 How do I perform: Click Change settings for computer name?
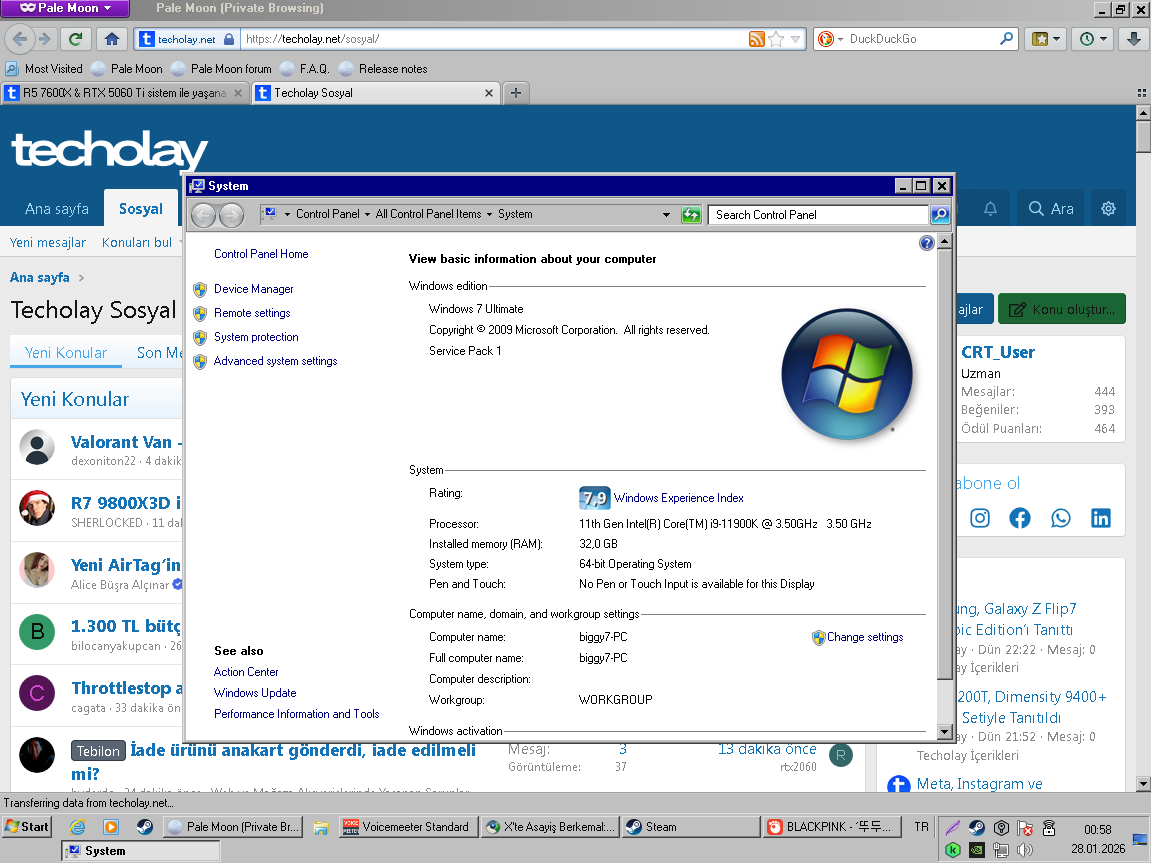click(865, 637)
